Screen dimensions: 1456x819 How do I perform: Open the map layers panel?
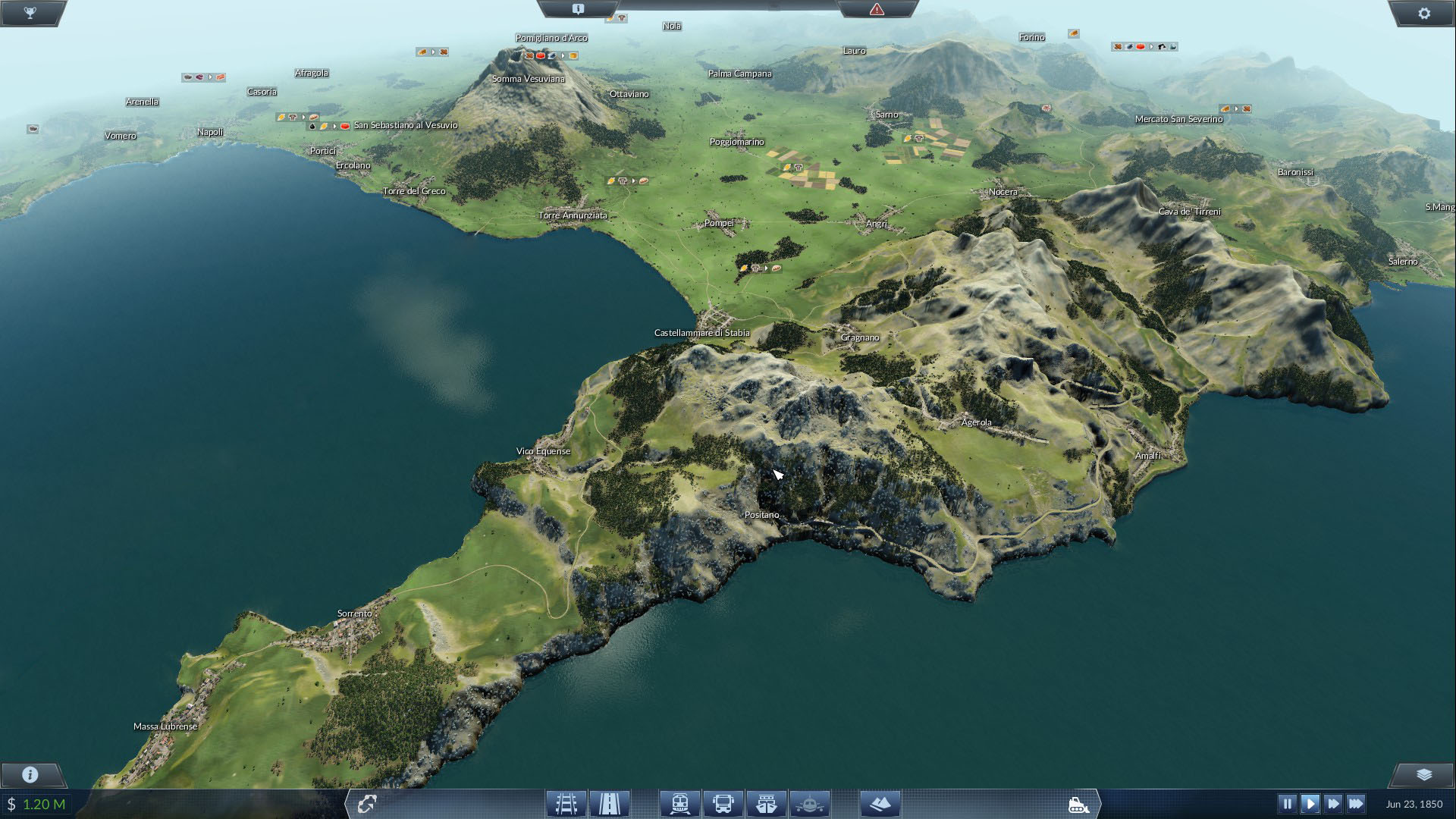pyautogui.click(x=1423, y=774)
